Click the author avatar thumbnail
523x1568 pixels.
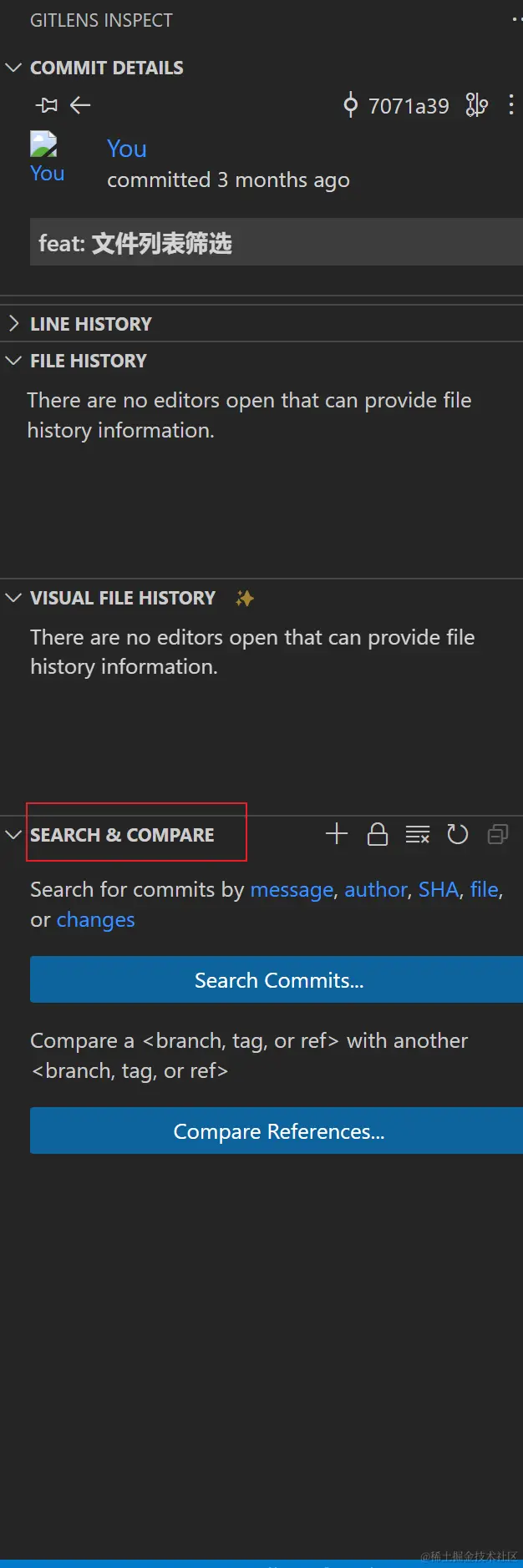pos(43,144)
